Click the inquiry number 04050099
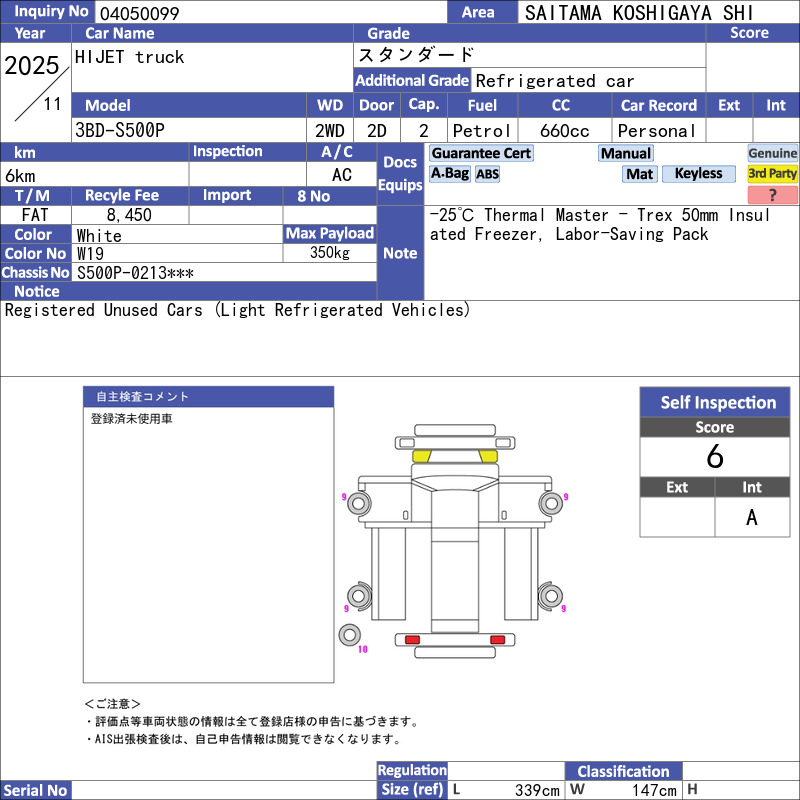The height and width of the screenshot is (800, 800). (x=139, y=13)
